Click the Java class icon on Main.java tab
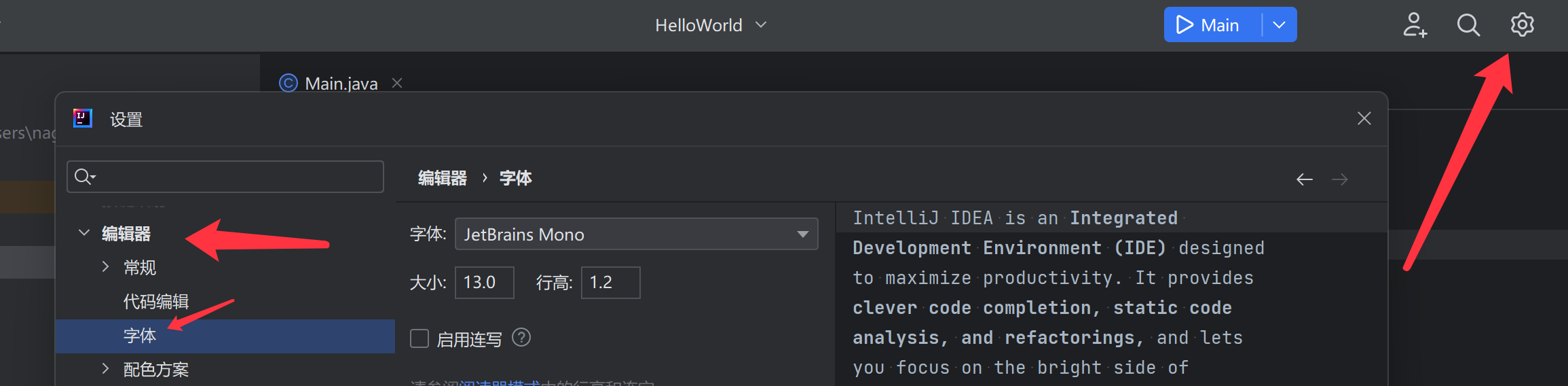The height and width of the screenshot is (386, 1568). pos(288,83)
